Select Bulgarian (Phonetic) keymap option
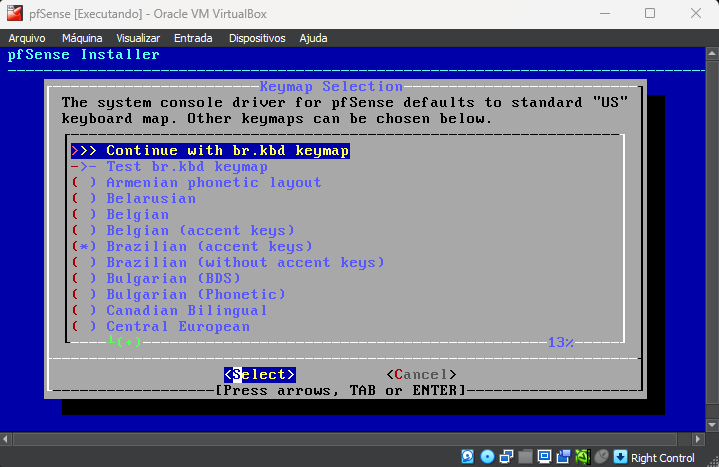Screen dimensions: 719x467 [178, 295]
